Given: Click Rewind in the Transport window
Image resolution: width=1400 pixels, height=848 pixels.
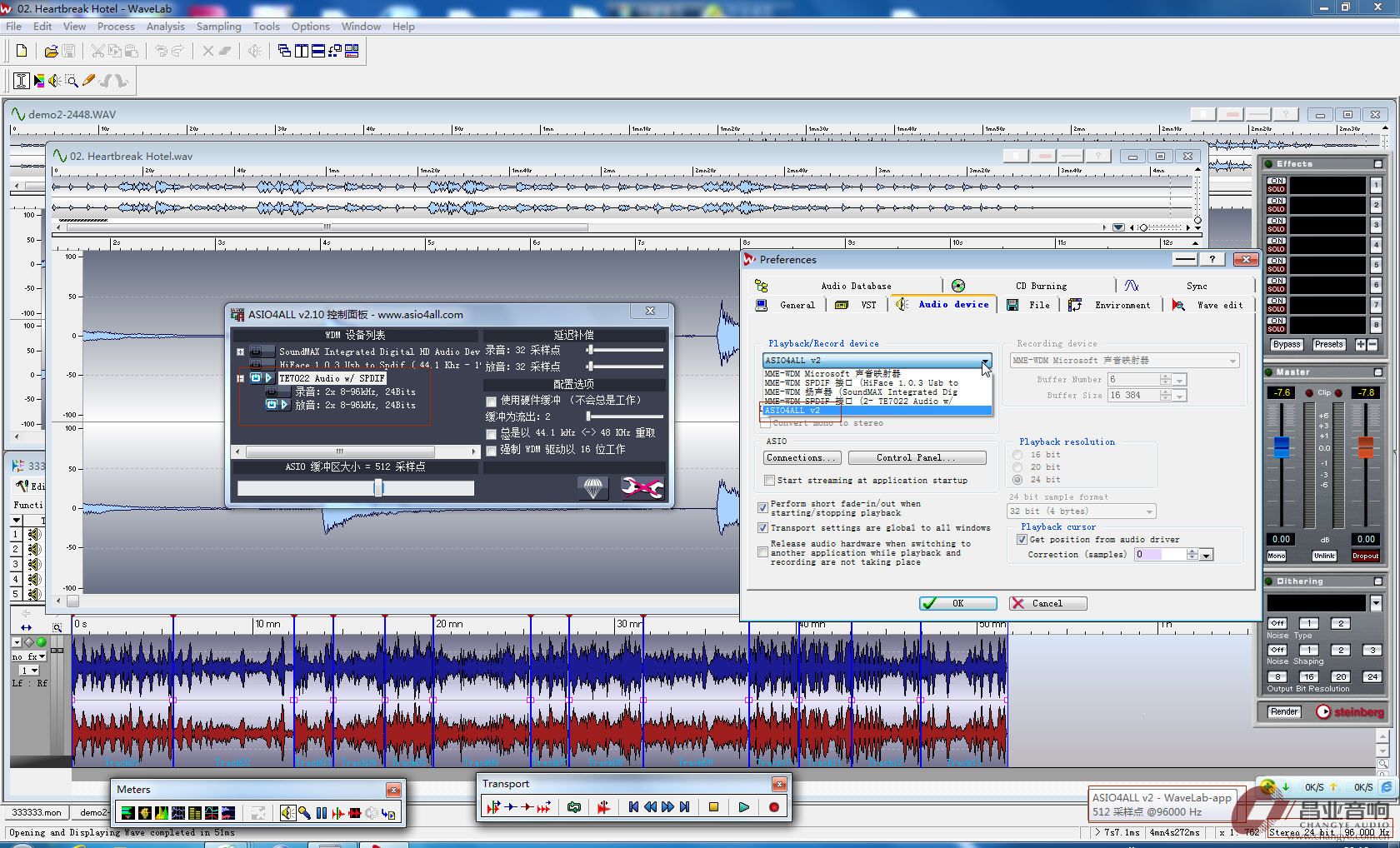Looking at the screenshot, I should pyautogui.click(x=650, y=806).
